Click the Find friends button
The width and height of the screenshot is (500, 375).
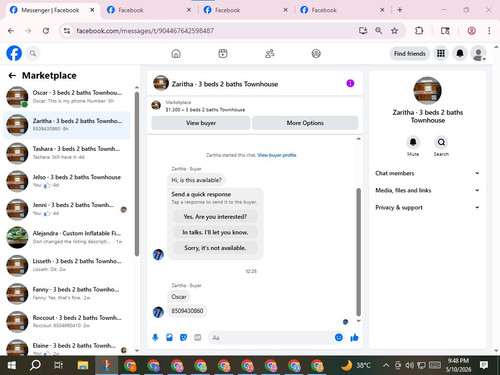(x=410, y=53)
